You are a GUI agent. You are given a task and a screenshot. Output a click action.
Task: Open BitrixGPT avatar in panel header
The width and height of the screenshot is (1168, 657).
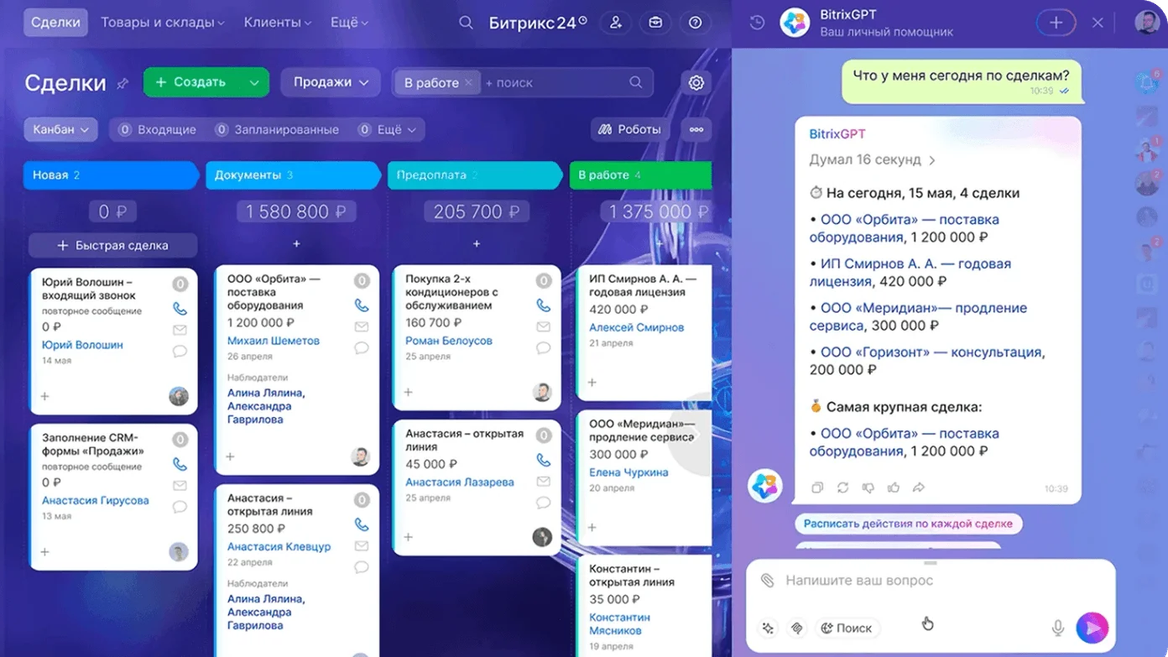point(795,22)
